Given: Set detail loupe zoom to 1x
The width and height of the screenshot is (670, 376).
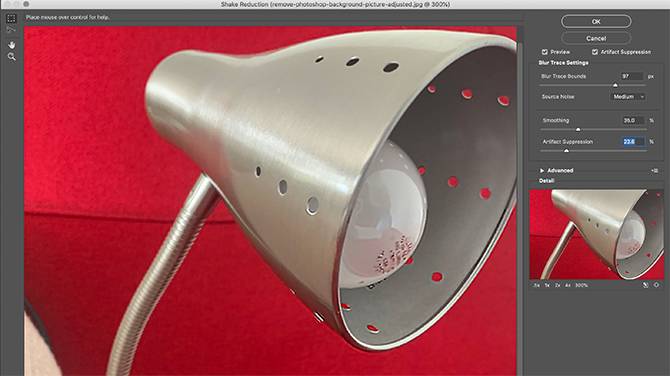Looking at the screenshot, I should [x=547, y=285].
